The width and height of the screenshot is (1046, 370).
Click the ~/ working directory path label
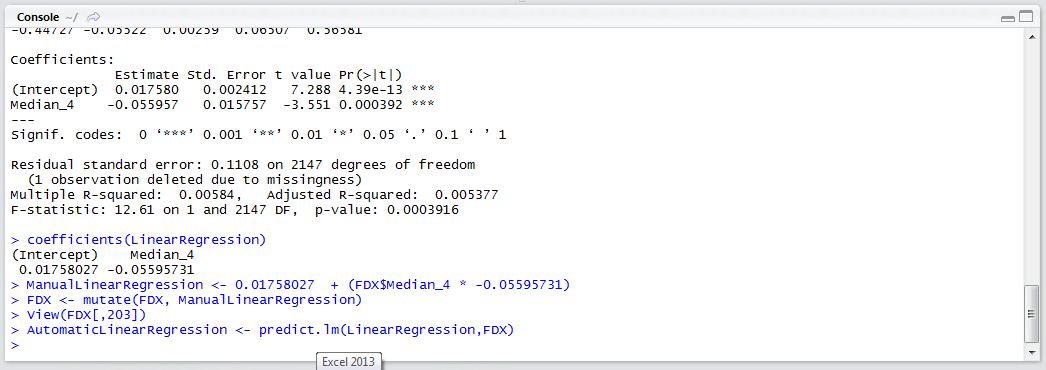point(69,16)
